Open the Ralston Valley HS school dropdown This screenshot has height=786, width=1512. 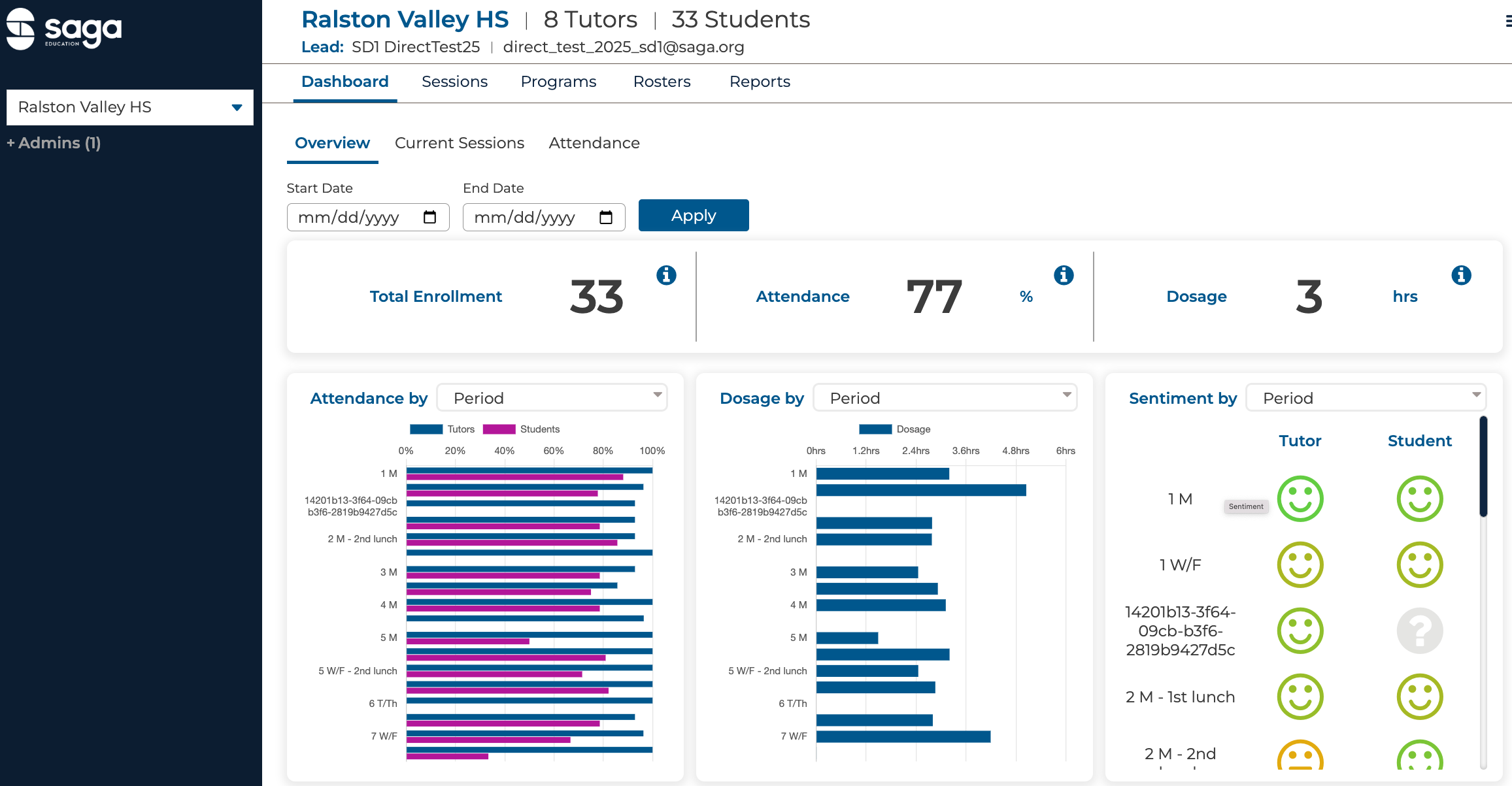[x=129, y=107]
